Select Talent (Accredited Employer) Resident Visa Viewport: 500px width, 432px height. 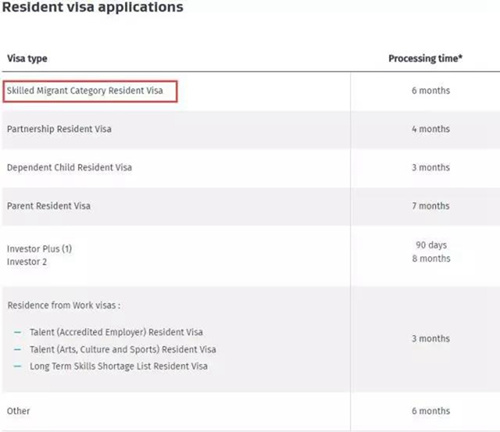(x=116, y=332)
